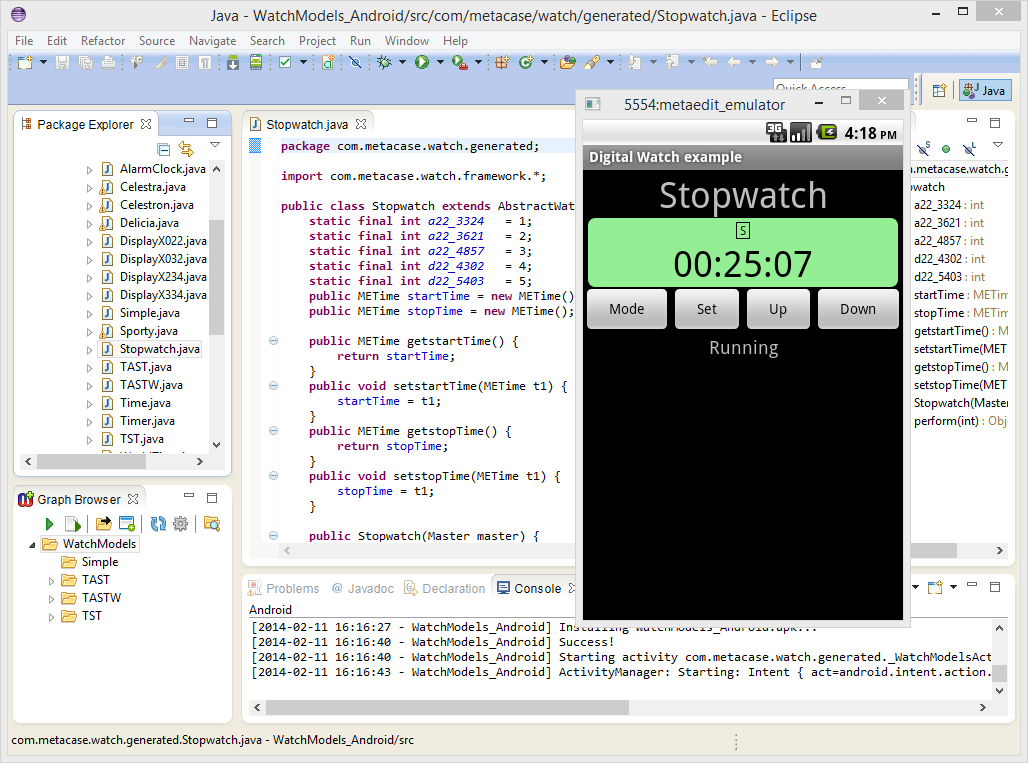Open the Package Explorer view menu arrow
The width and height of the screenshot is (1028, 763).
[x=214, y=146]
